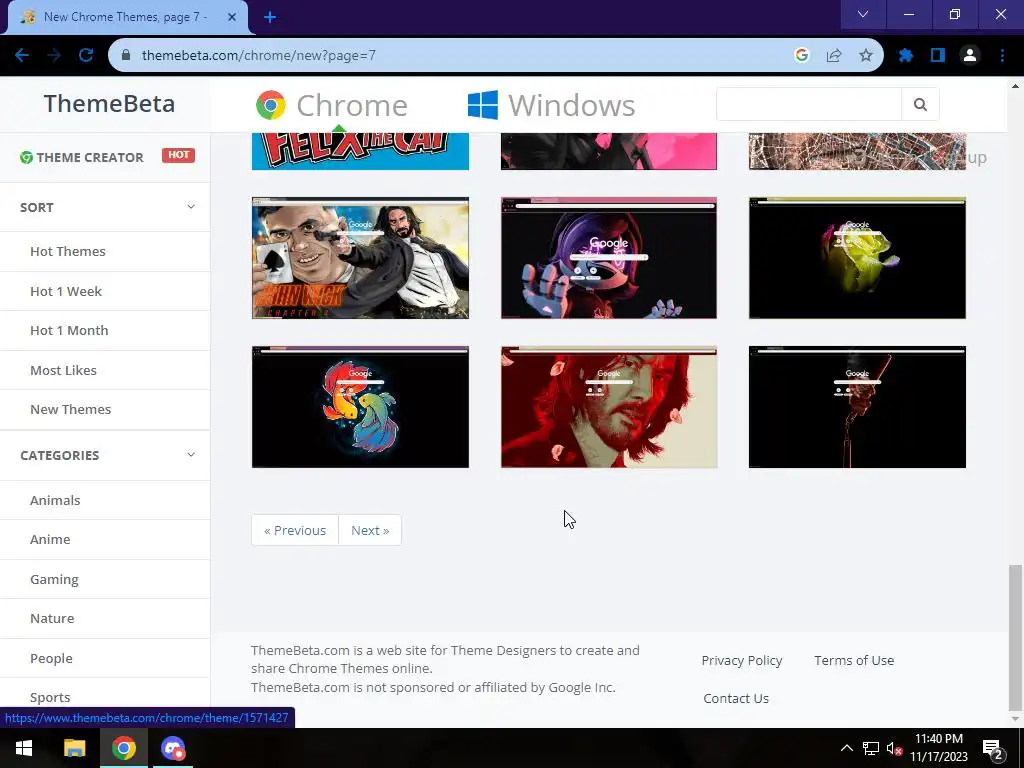Open the red bearded man portrait theme
The width and height of the screenshot is (1024, 768).
coord(609,407)
